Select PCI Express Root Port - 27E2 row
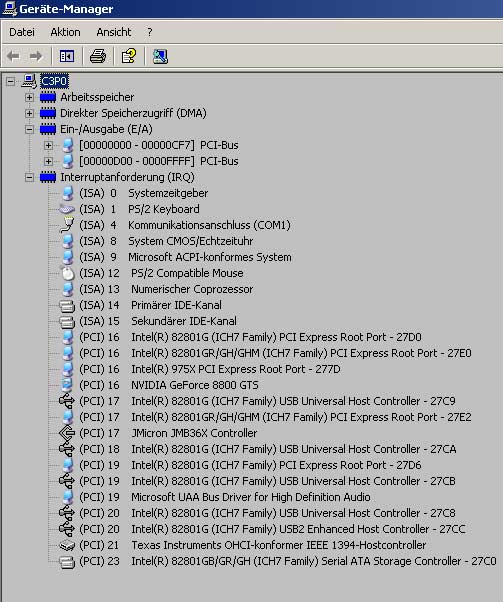503x602 pixels. coord(275,417)
